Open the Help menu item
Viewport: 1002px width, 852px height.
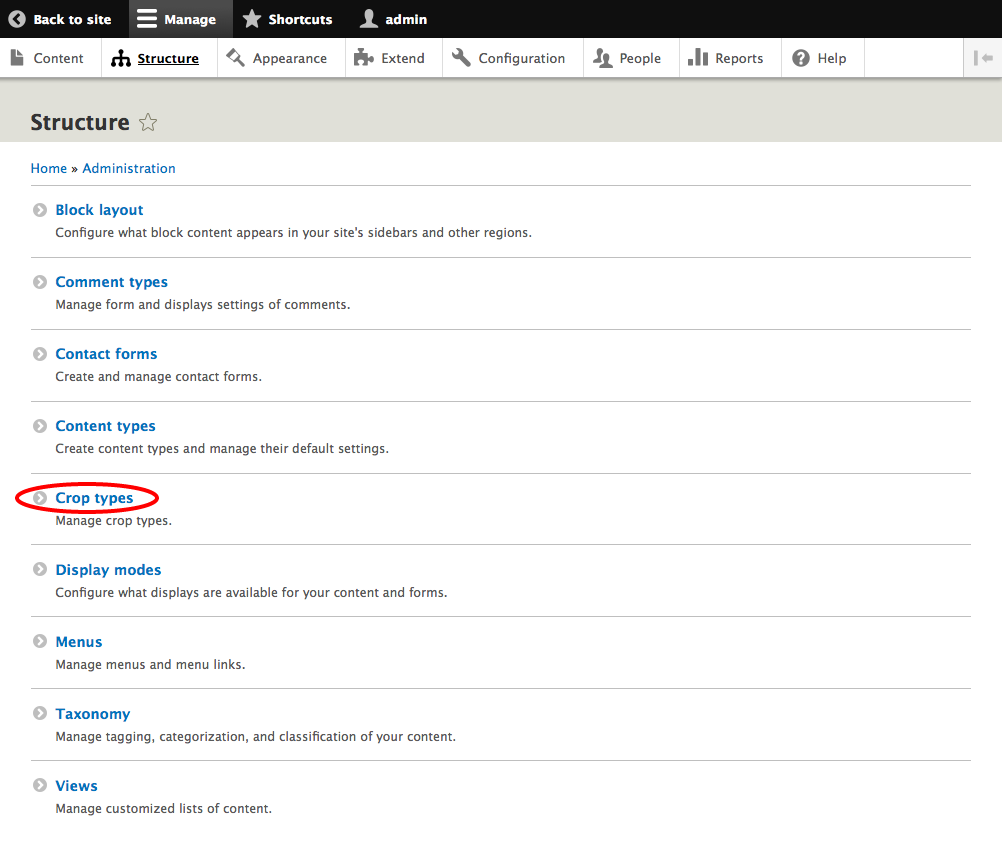click(820, 59)
